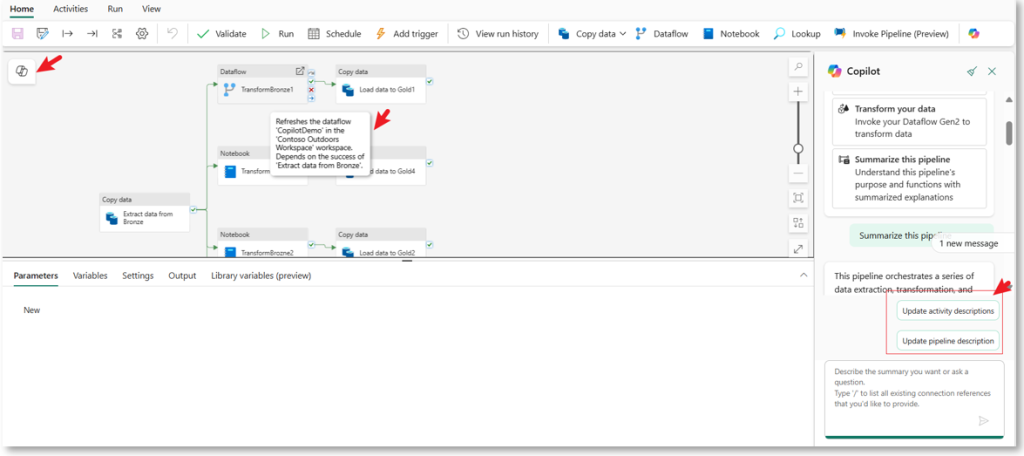Switch to the Variables tab

[x=90, y=276]
